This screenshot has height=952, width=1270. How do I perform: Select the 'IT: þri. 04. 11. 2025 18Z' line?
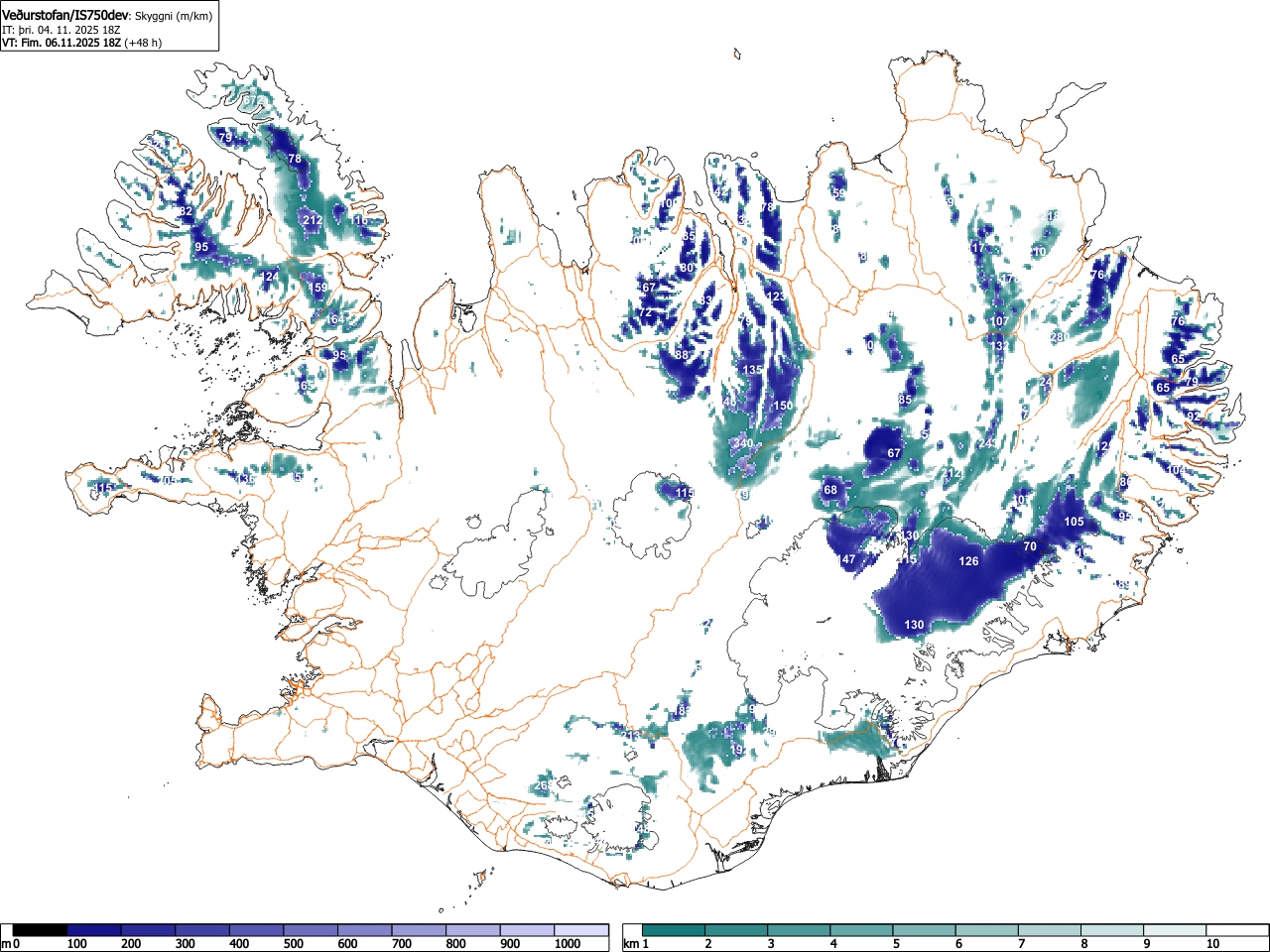click(x=62, y=30)
